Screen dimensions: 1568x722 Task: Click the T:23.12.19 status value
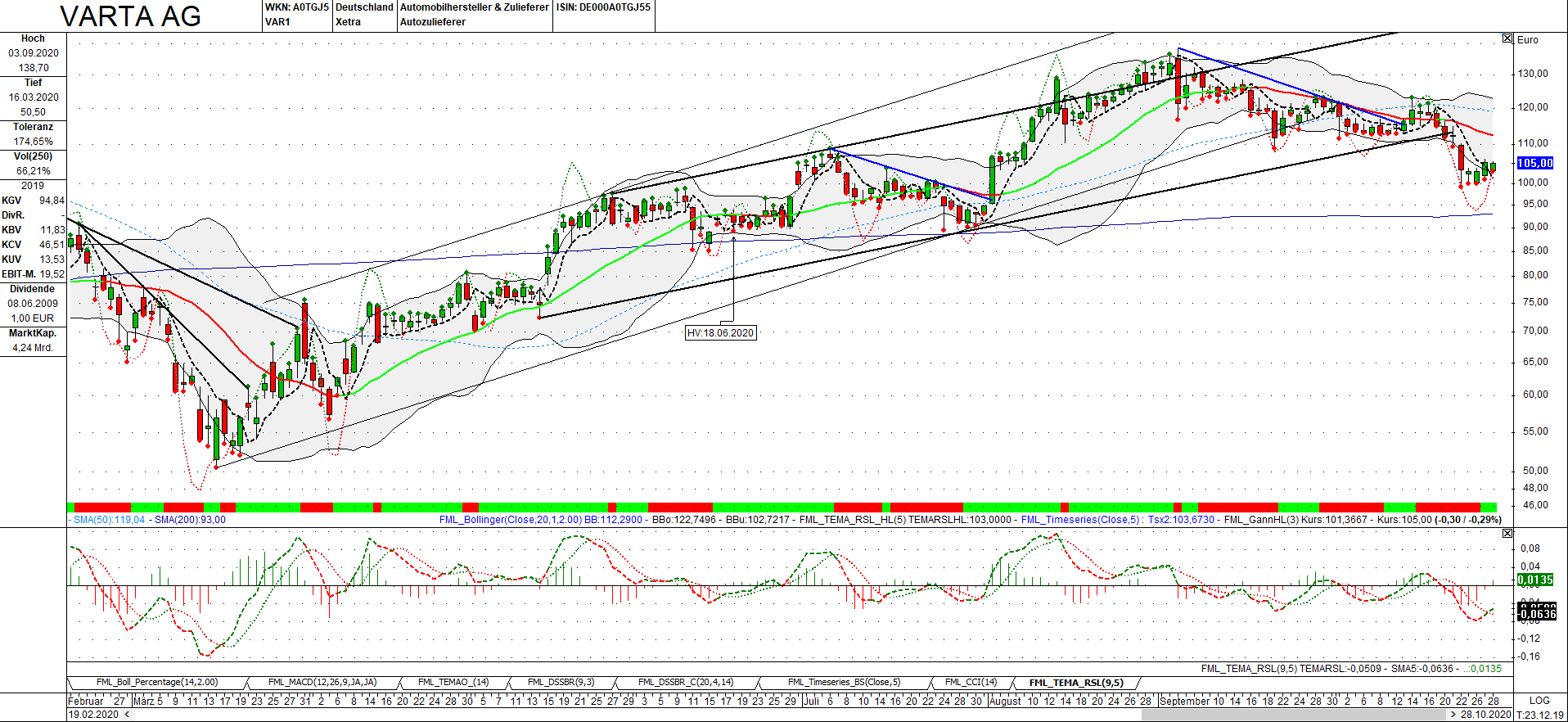1540,715
